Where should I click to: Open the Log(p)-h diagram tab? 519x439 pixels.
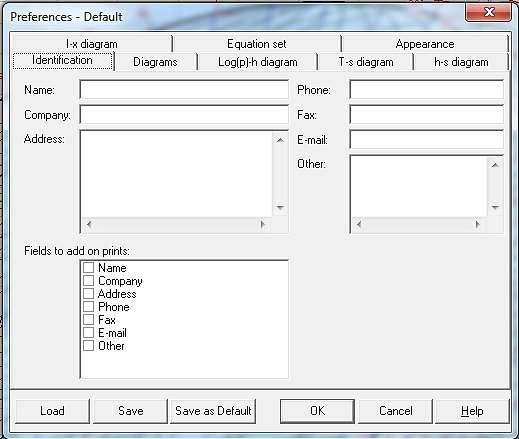[257, 62]
